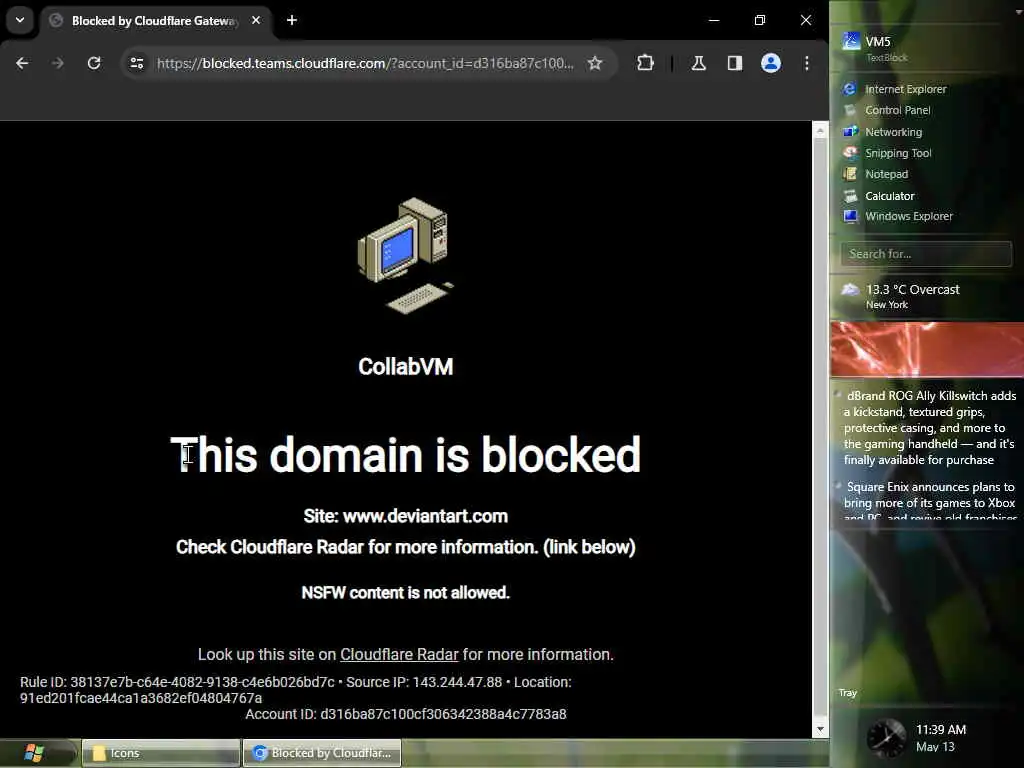Click the 'This domain is blocked' heading
This screenshot has width=1024, height=768.
click(406, 455)
